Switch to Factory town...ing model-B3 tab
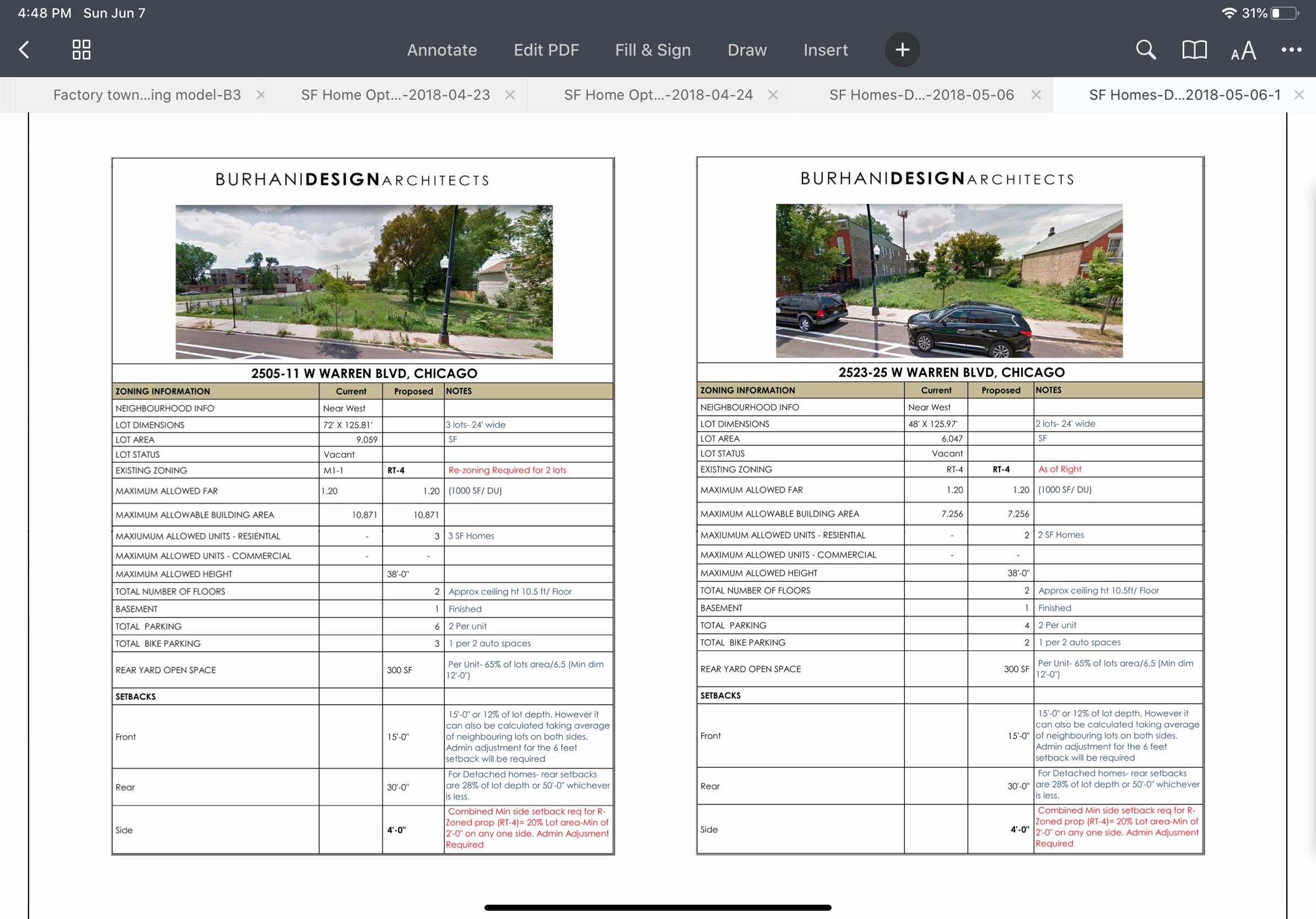 147,95
